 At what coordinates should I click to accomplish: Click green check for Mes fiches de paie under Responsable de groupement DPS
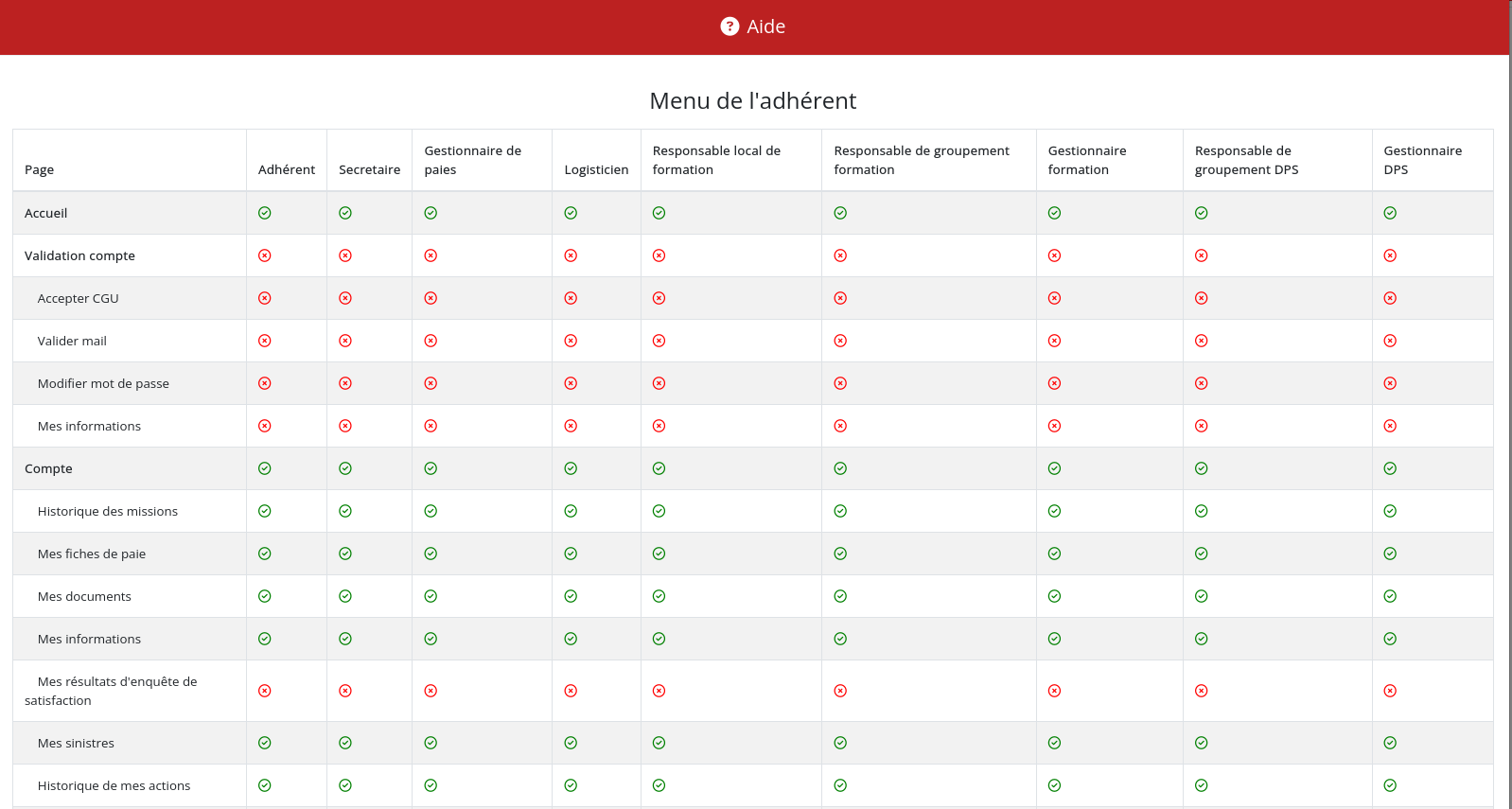1201,554
